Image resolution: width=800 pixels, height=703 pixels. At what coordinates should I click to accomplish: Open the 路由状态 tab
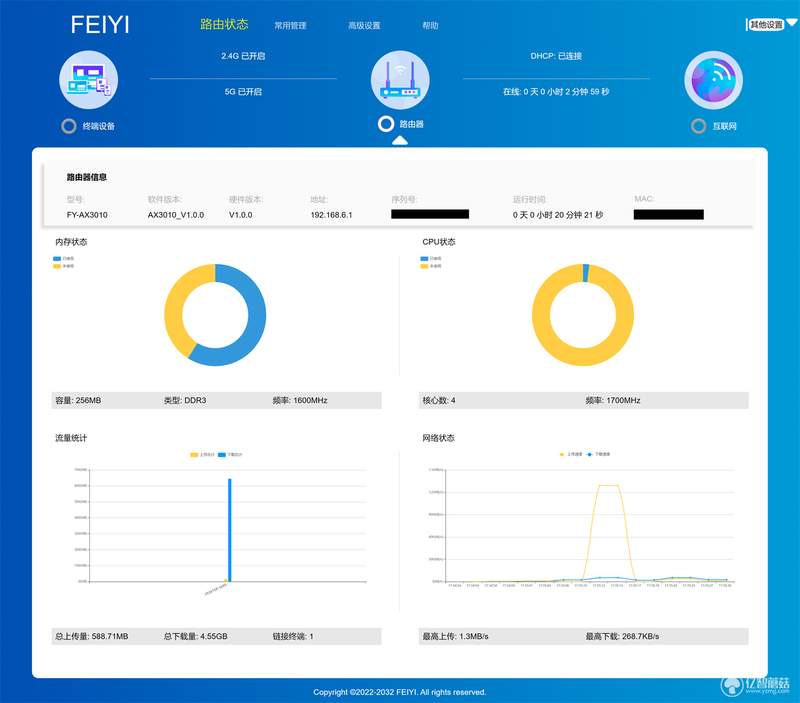pos(224,24)
